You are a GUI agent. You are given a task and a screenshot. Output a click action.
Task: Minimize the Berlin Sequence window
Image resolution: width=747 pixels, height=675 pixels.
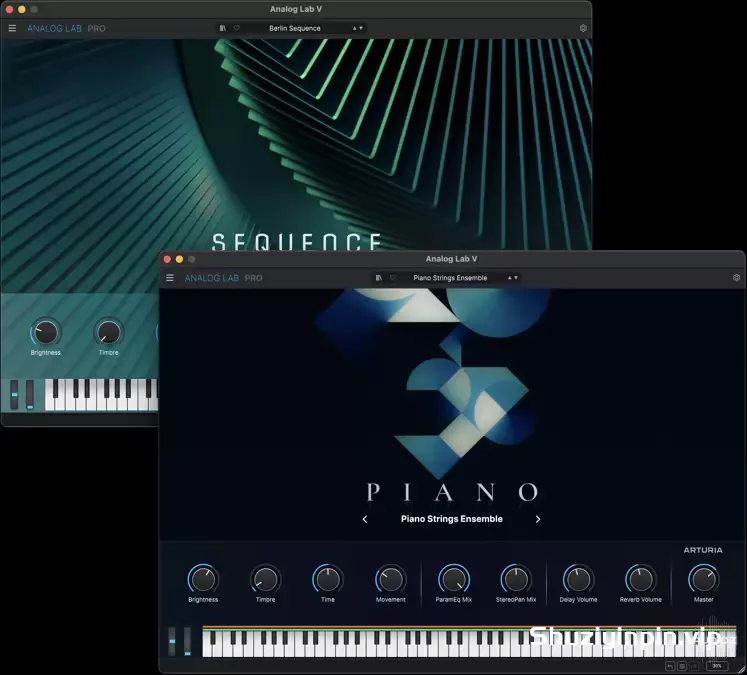pyautogui.click(x=21, y=9)
